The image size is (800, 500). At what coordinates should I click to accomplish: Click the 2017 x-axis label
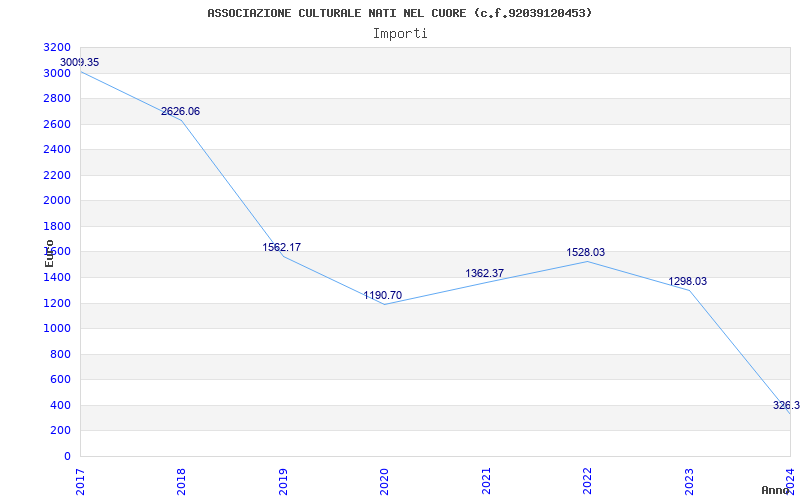click(x=80, y=481)
